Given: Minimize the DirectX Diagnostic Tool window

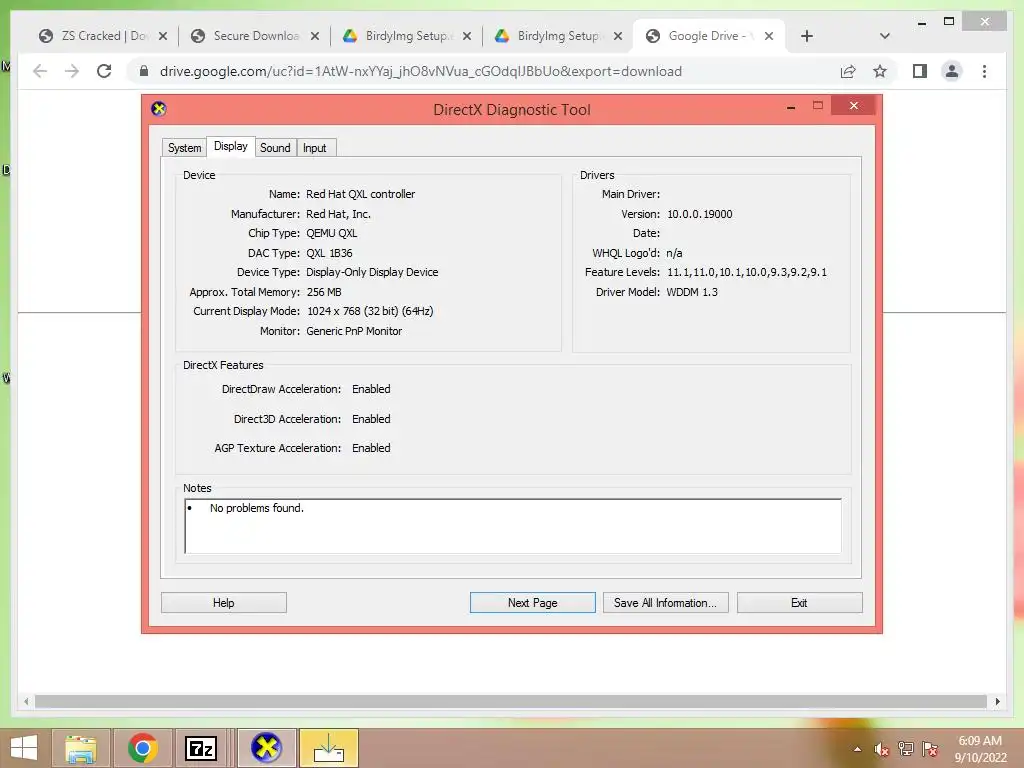Looking at the screenshot, I should [791, 106].
